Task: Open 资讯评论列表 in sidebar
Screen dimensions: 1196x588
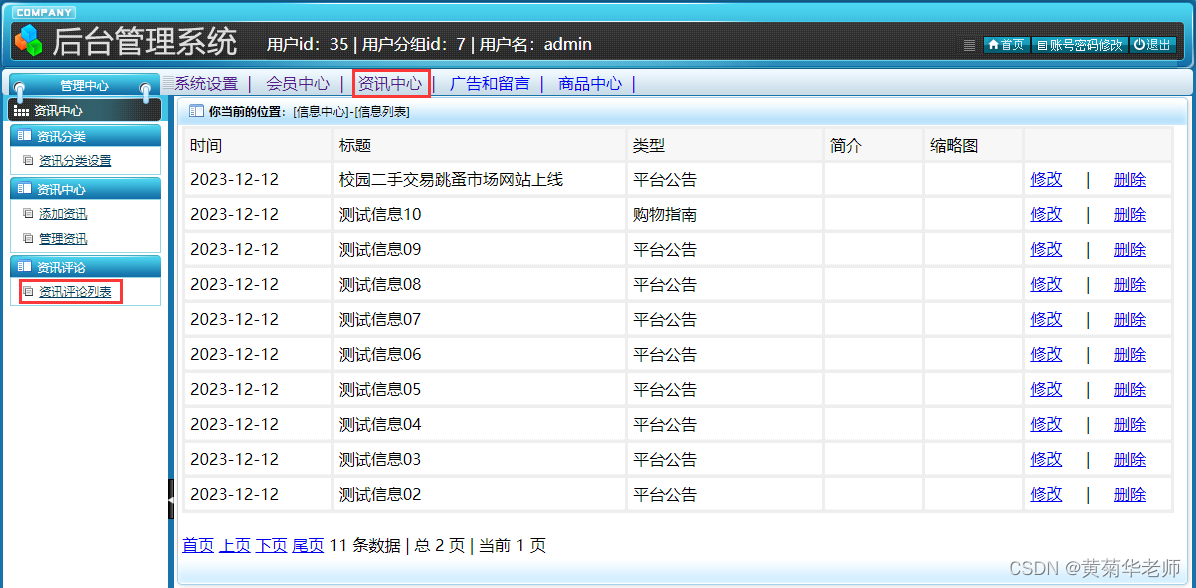Action: coord(75,291)
